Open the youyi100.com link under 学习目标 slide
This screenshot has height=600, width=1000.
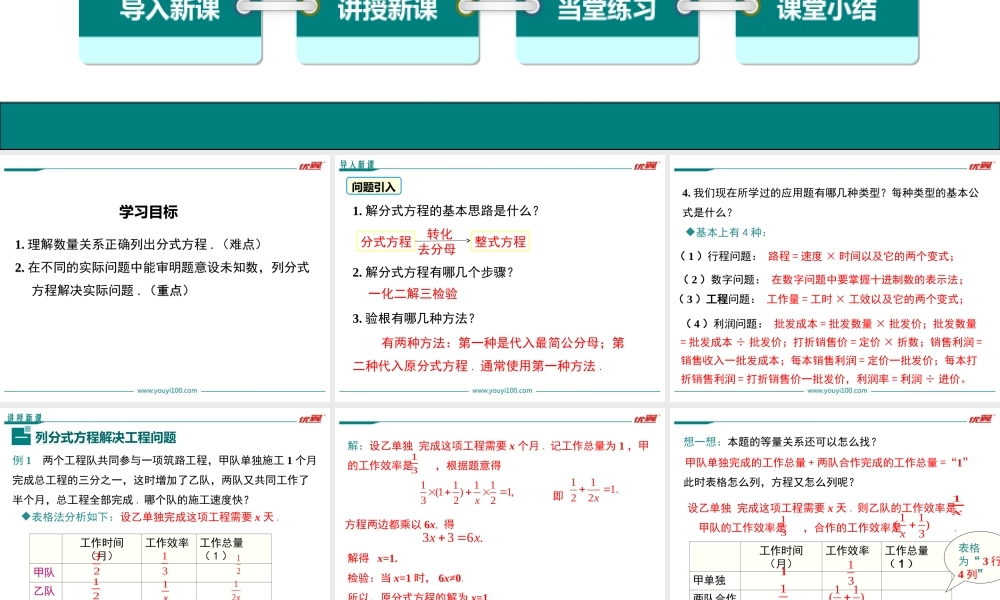167,391
